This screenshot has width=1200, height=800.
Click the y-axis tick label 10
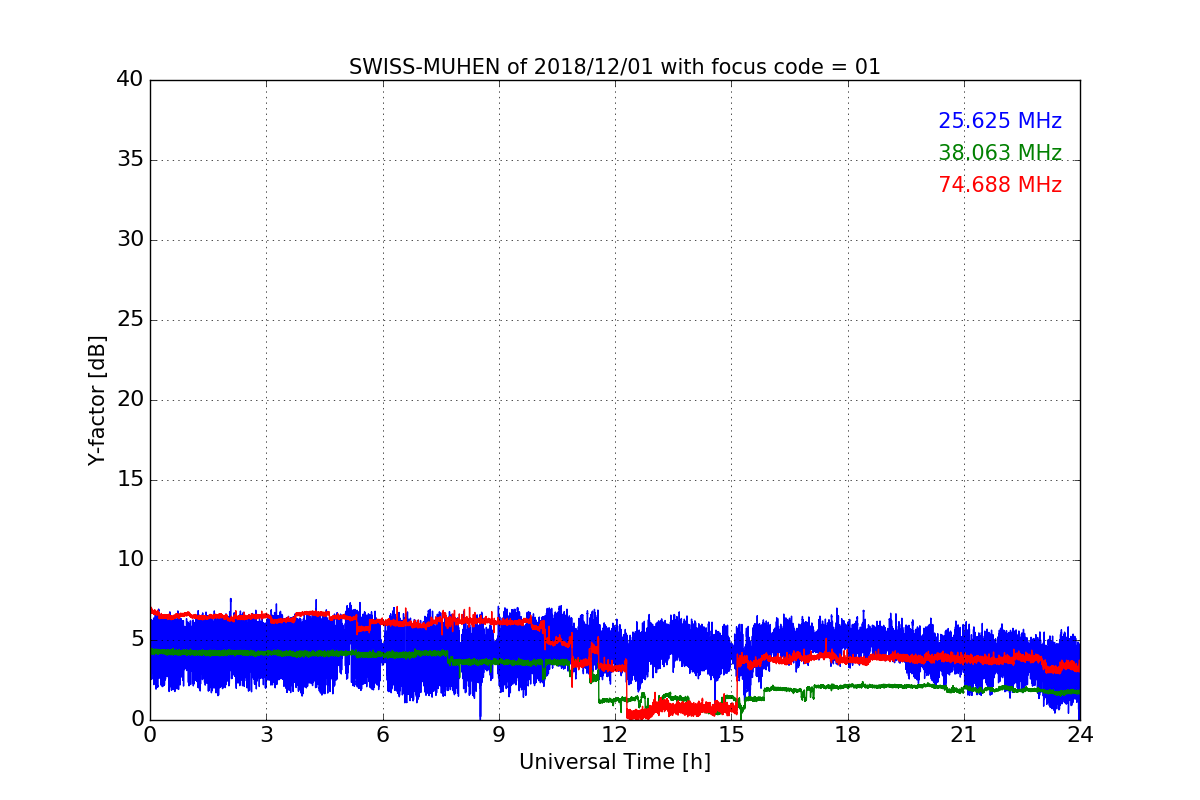point(130,560)
